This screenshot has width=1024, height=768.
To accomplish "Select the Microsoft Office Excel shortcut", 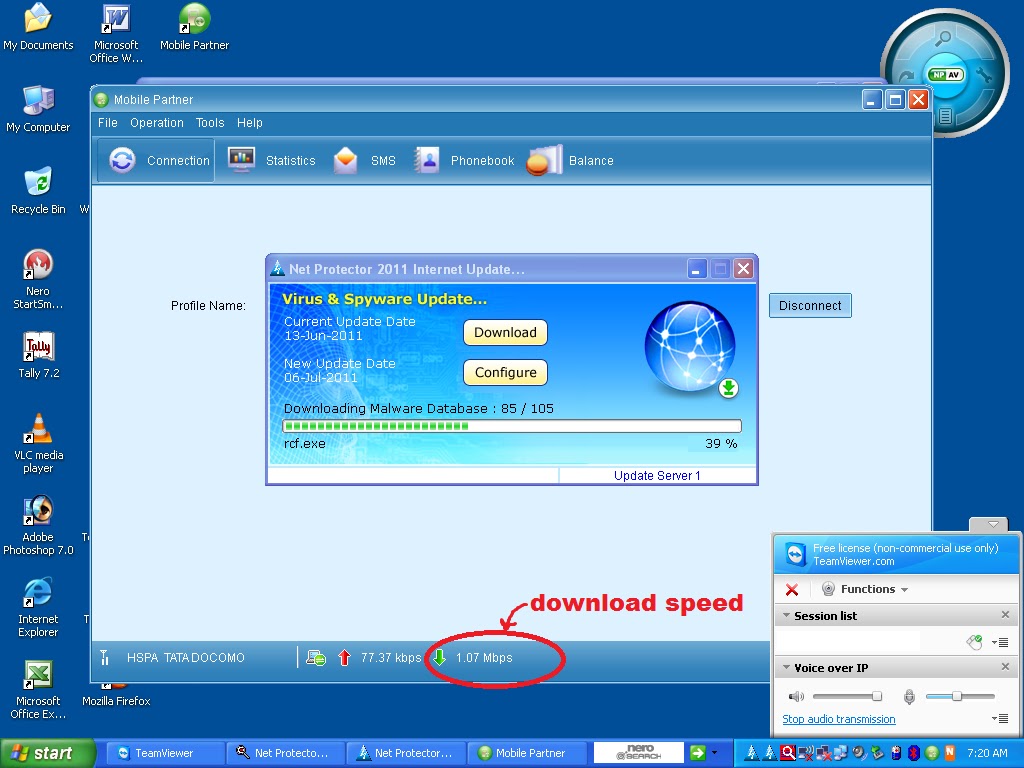I will click(38, 690).
